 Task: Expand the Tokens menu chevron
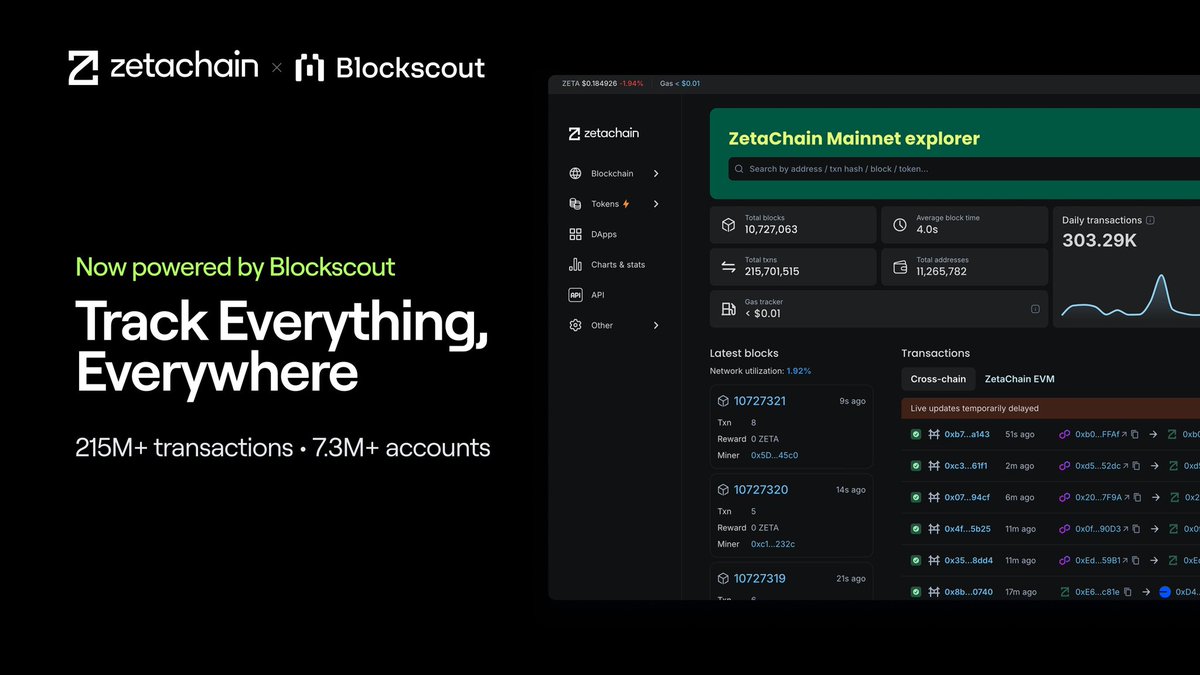coord(657,203)
